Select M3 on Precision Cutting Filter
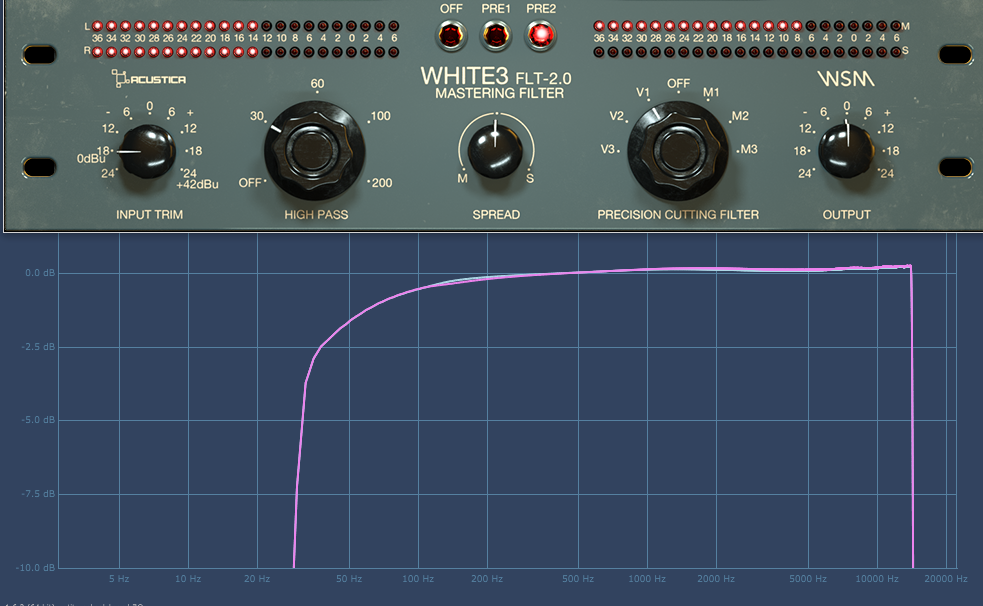Viewport: 983px width, 606px height. [749, 149]
